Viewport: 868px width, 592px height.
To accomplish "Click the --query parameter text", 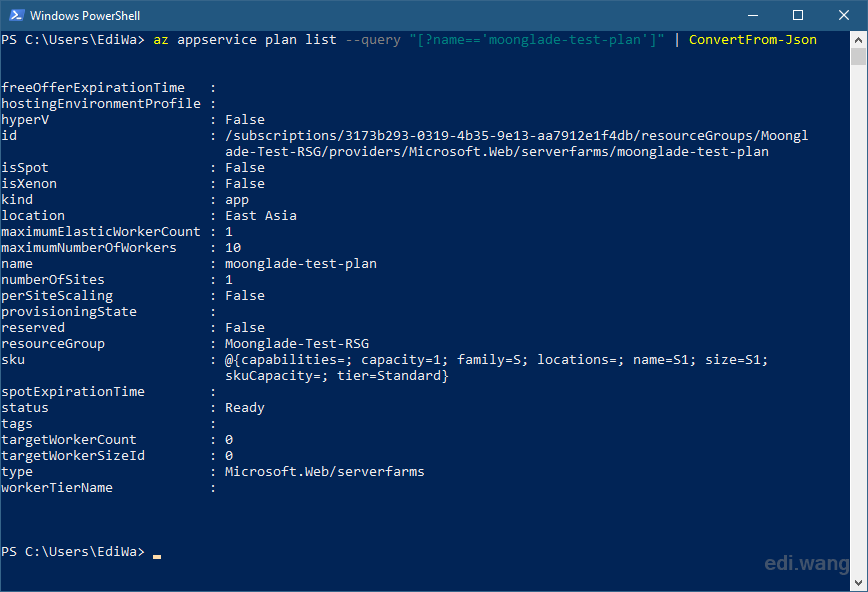I will click(373, 40).
